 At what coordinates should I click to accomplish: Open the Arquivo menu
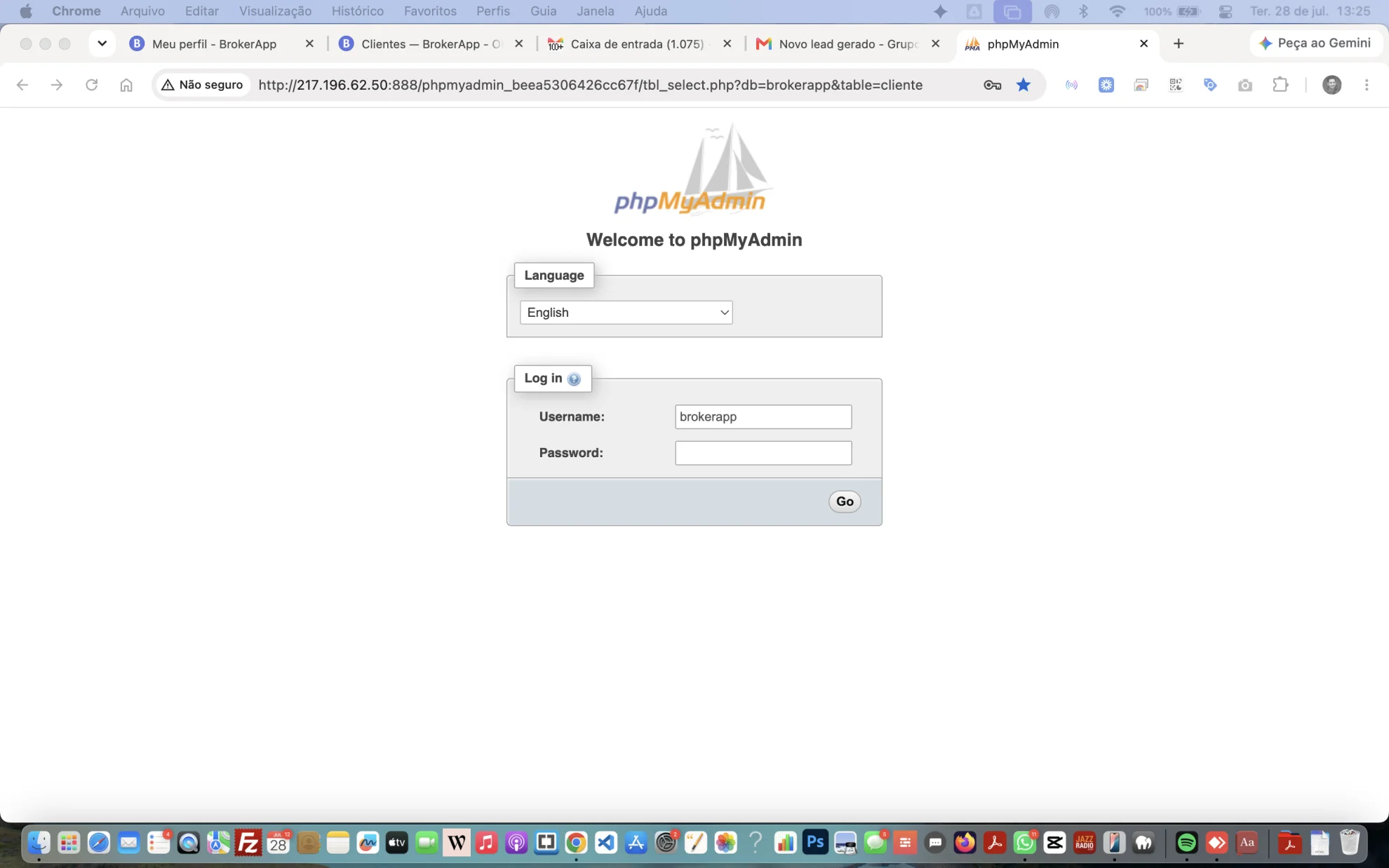pos(142,11)
